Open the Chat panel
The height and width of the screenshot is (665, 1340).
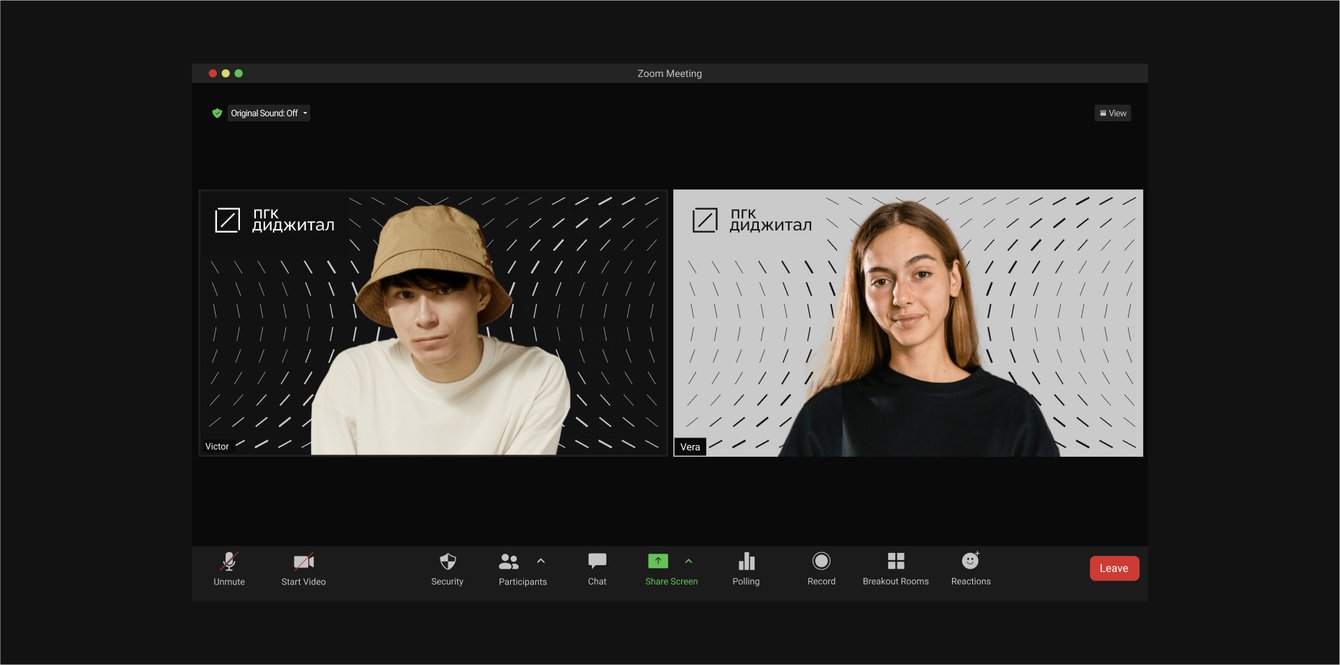pyautogui.click(x=597, y=569)
